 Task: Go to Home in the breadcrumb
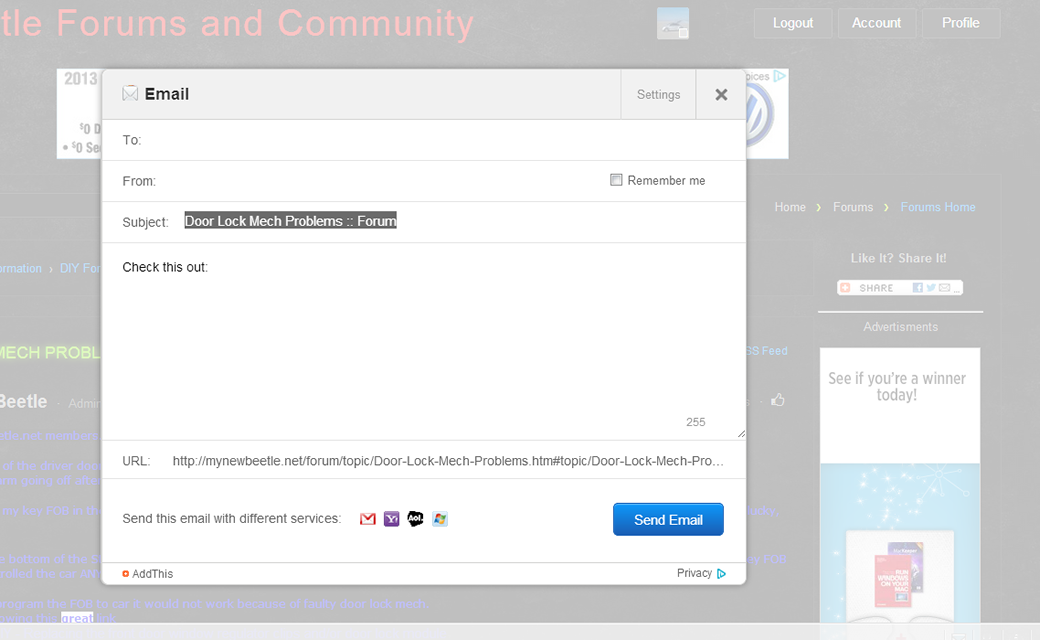coord(790,207)
